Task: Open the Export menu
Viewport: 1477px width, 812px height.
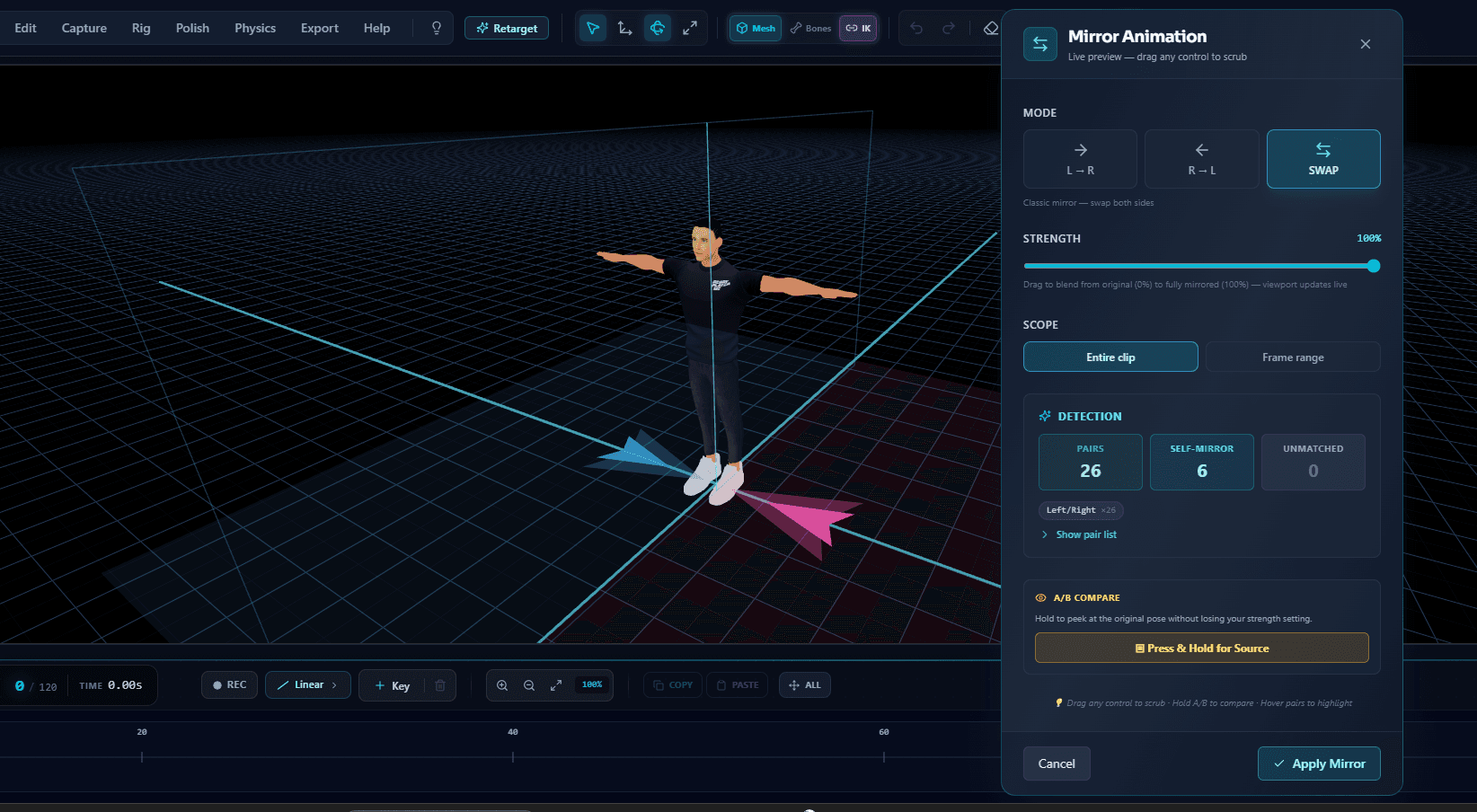Action: click(320, 28)
